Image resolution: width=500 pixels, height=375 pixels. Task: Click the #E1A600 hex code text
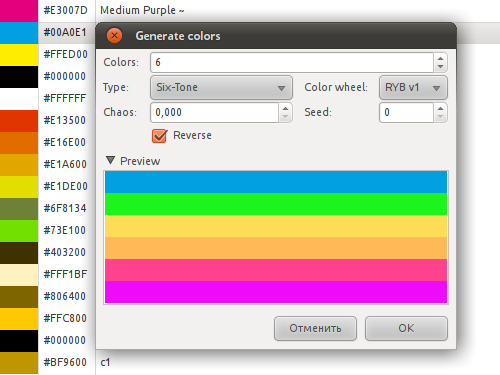(65, 164)
